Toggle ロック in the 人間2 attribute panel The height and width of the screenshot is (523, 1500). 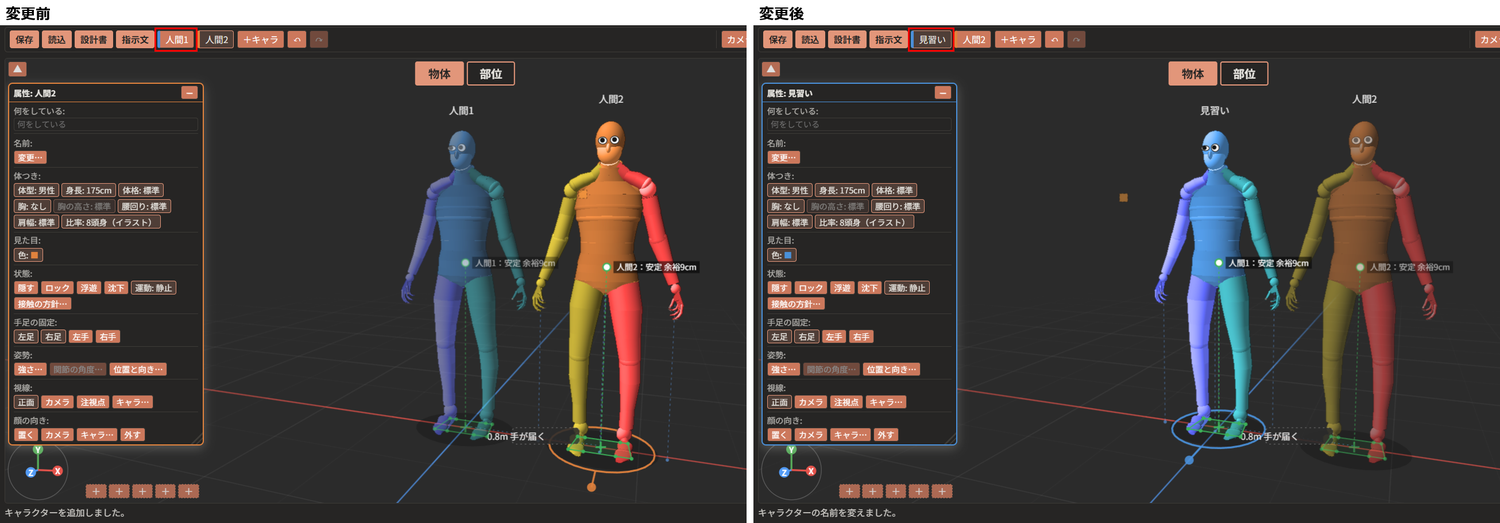click(58, 288)
